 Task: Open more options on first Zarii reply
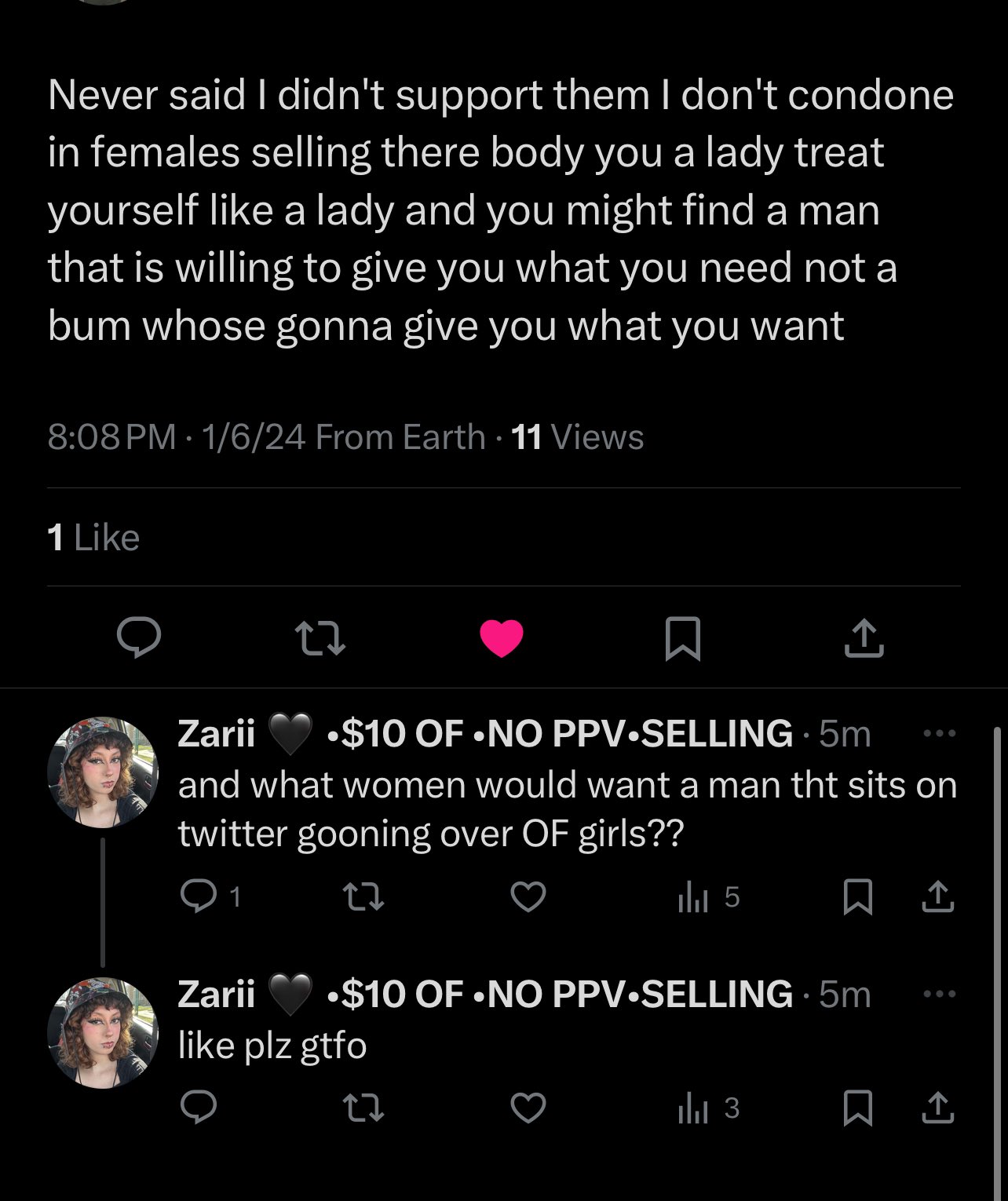[x=939, y=733]
